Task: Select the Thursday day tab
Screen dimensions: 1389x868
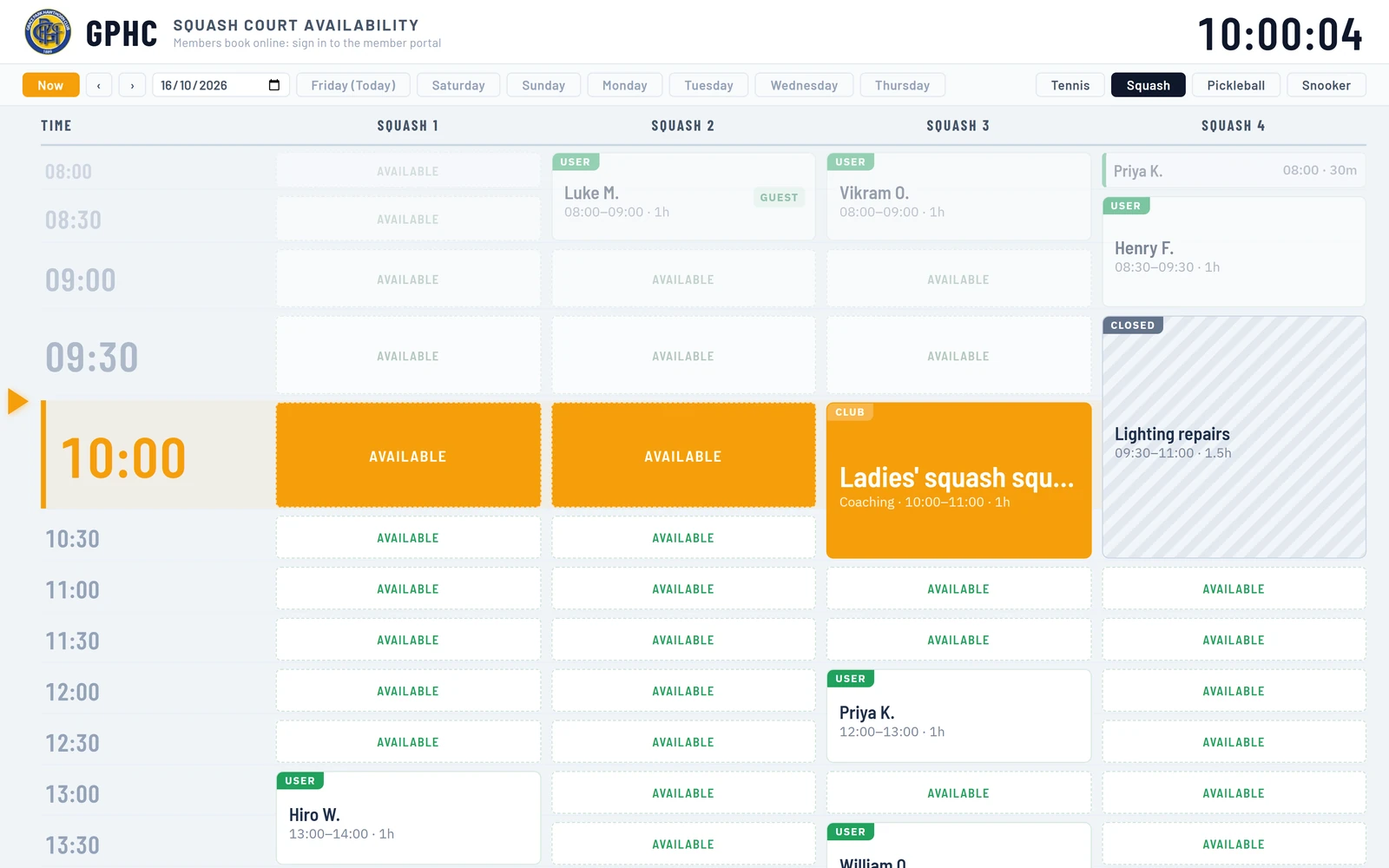Action: coord(902,85)
